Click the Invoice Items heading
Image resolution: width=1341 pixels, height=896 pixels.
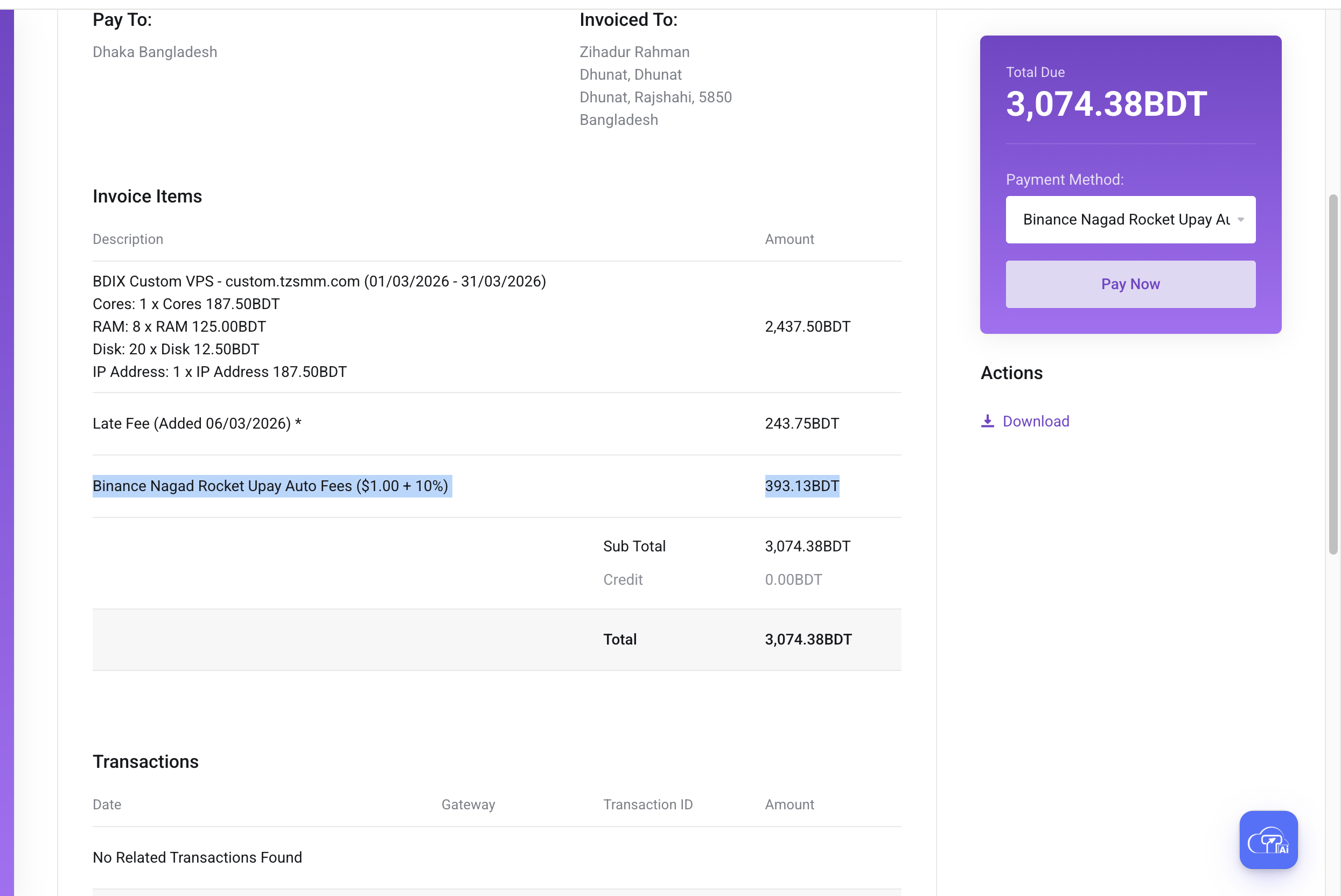click(x=147, y=196)
